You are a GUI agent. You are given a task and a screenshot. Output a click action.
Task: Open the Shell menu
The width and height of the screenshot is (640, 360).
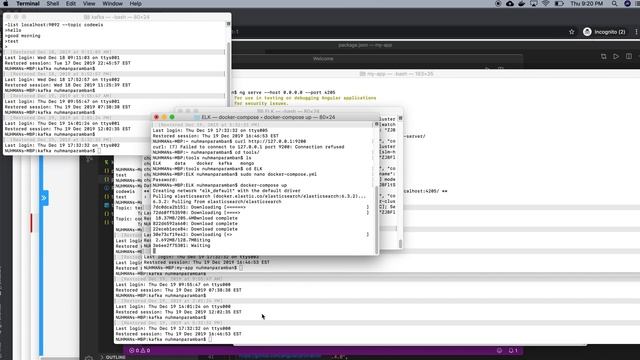pos(53,4)
